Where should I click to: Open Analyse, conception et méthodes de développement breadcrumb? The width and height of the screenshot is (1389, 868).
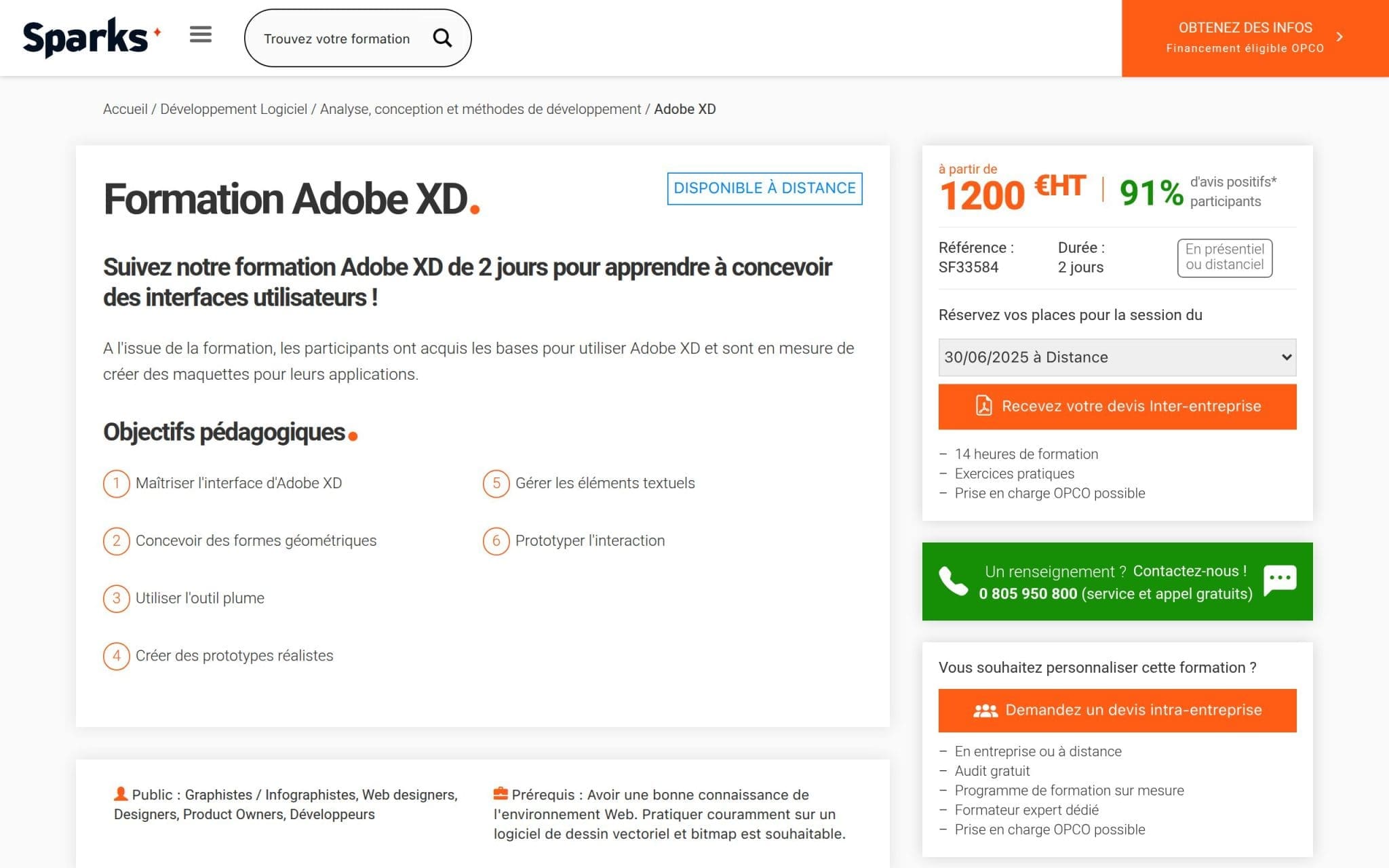(x=480, y=109)
